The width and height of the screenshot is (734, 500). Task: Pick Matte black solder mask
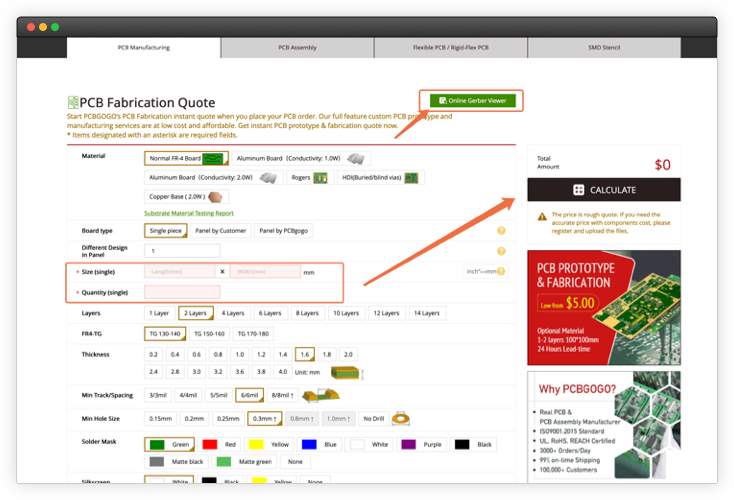click(x=176, y=462)
